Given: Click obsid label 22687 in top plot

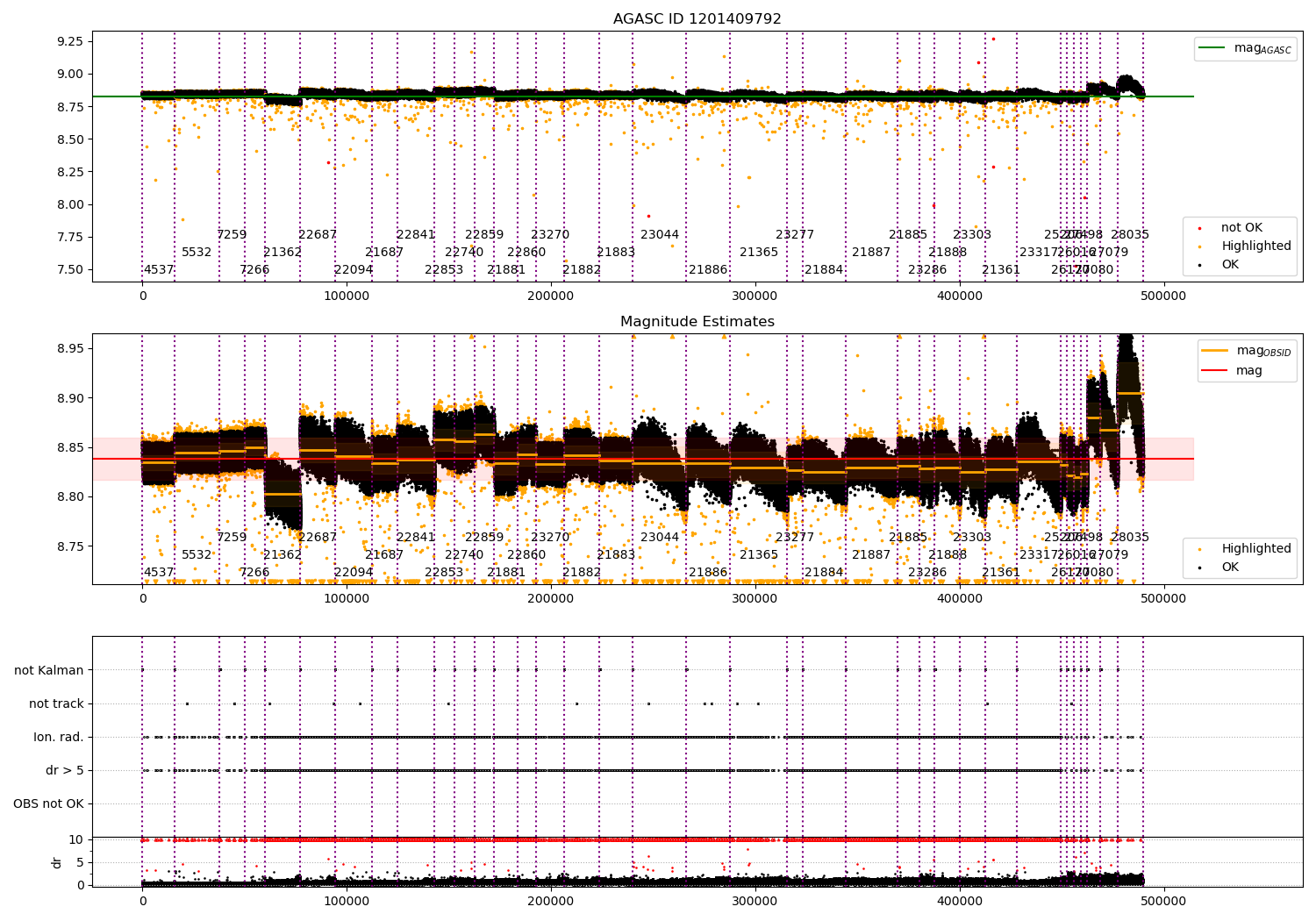Looking at the screenshot, I should pyautogui.click(x=318, y=235).
